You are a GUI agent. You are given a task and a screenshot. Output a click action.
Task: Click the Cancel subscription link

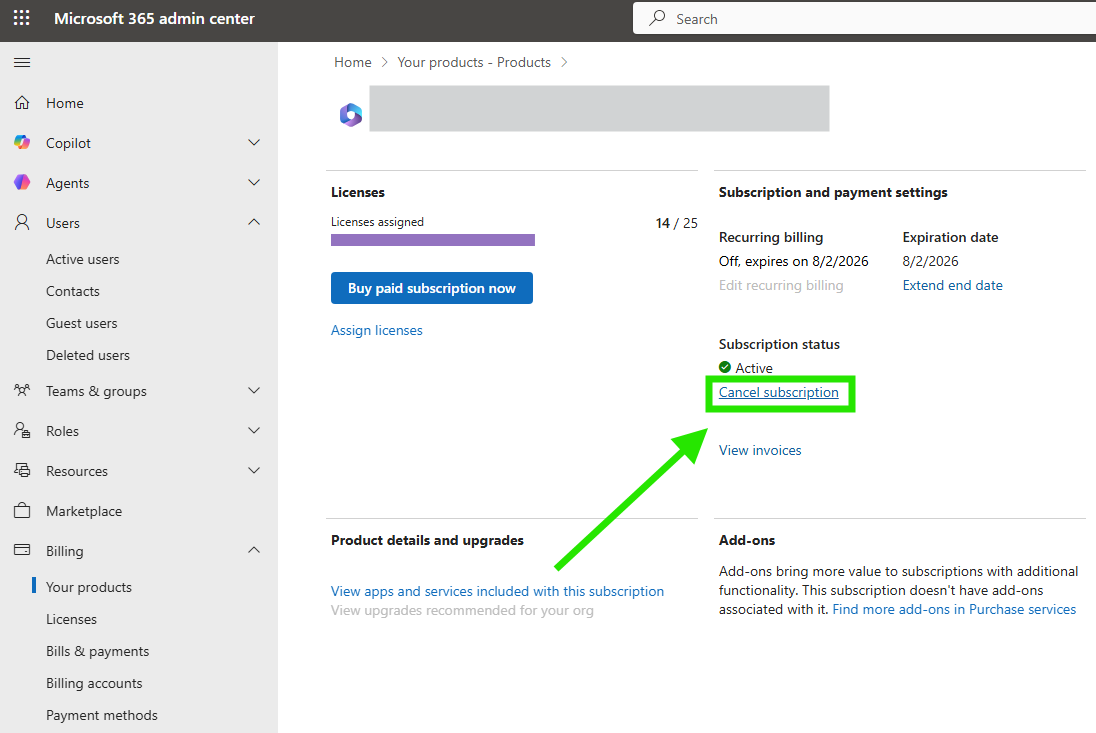779,393
